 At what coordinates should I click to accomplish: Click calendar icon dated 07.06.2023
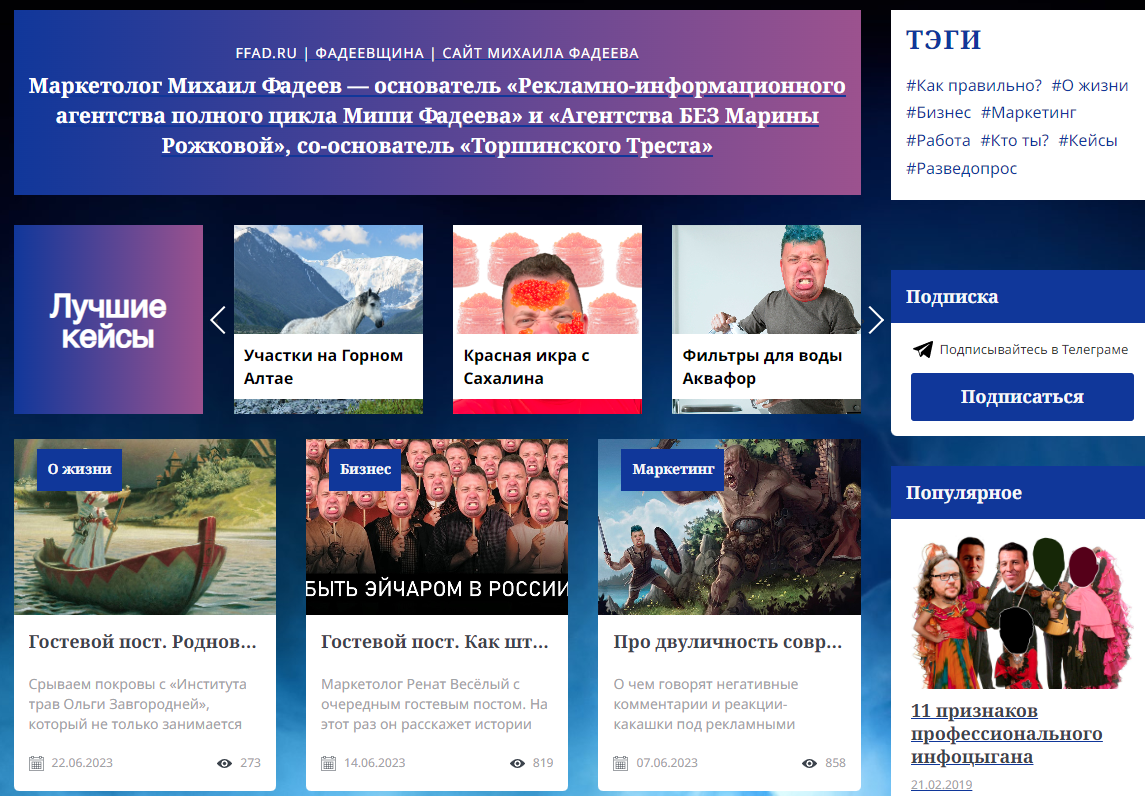click(621, 763)
